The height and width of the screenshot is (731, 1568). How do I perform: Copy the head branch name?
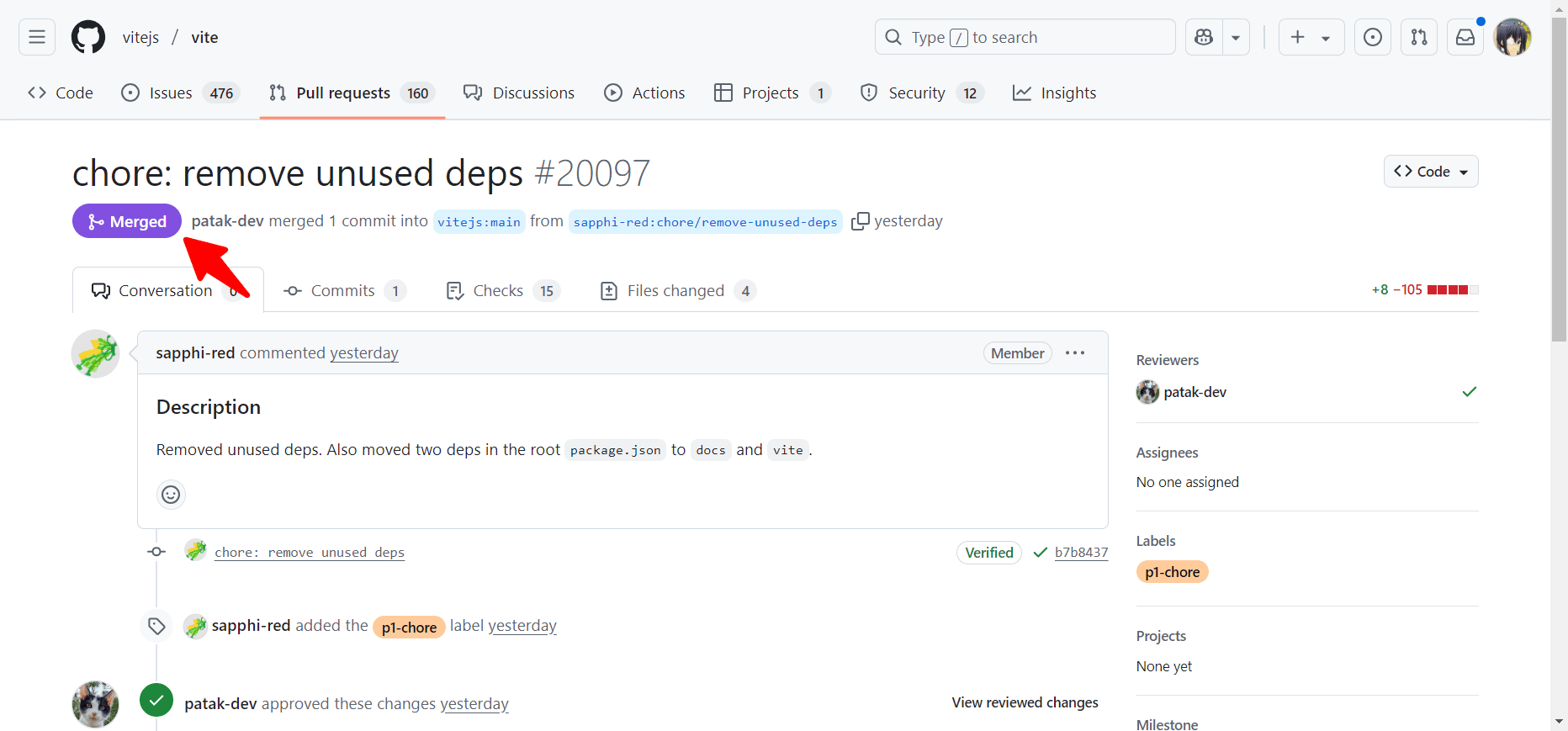tap(860, 221)
